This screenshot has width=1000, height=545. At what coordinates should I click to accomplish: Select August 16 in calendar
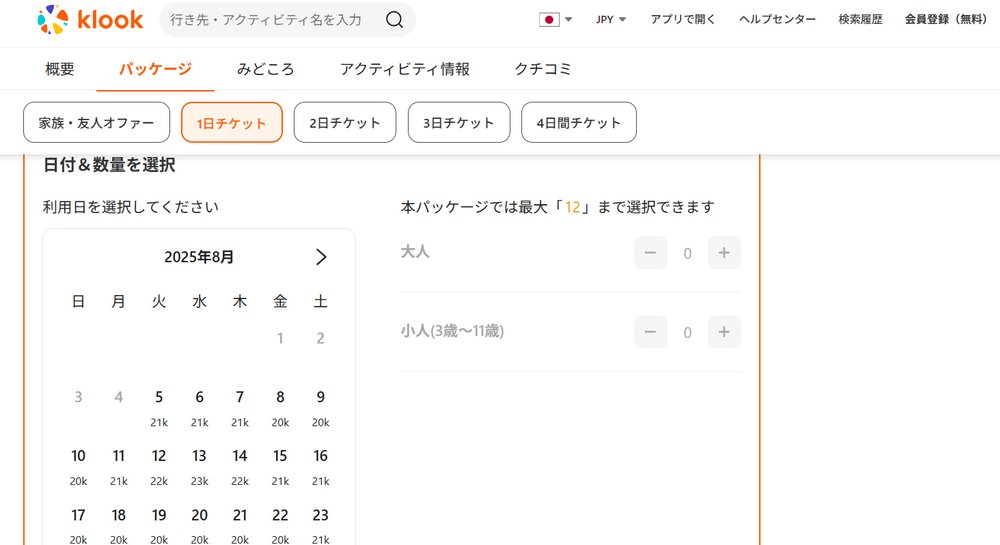[x=321, y=467]
